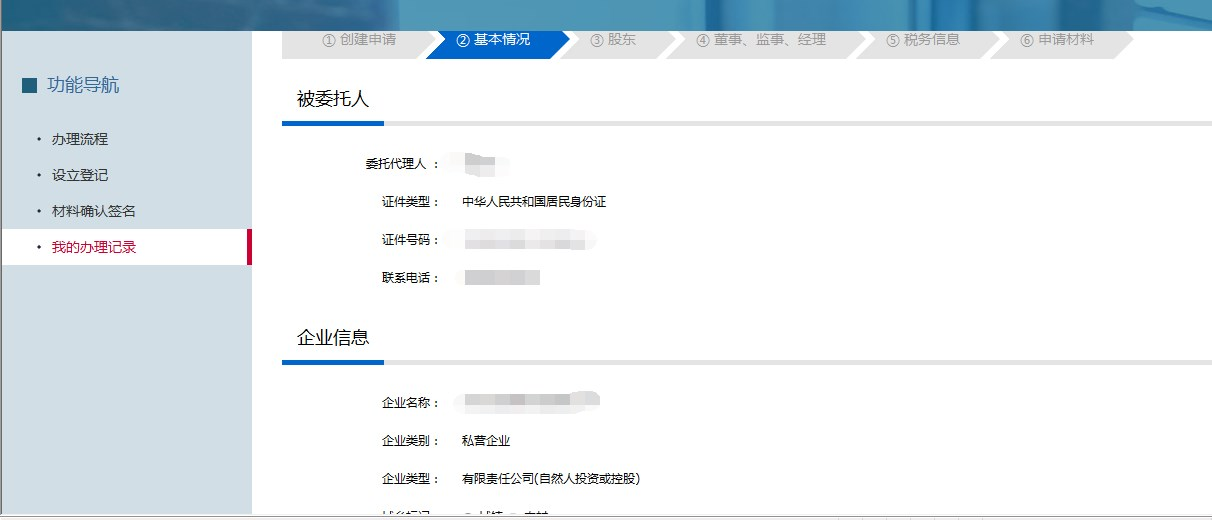Go to step ① 创建申请
1212x520 pixels.
pyautogui.click(x=358, y=40)
